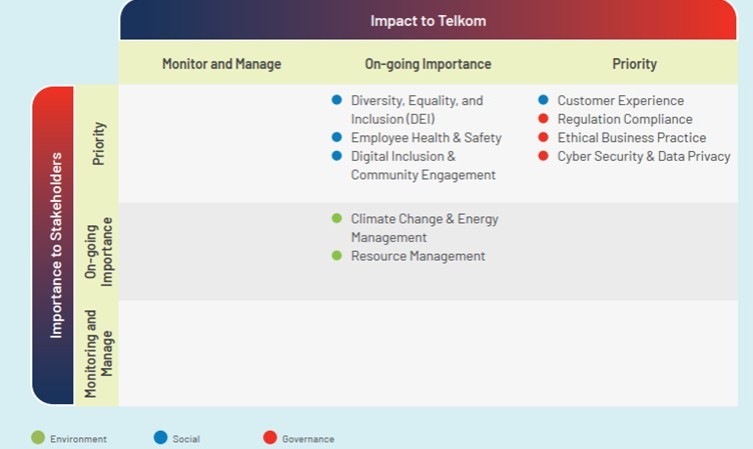Click the blue Social legend dot
Viewport: 753px width, 449px height.
tap(160, 437)
